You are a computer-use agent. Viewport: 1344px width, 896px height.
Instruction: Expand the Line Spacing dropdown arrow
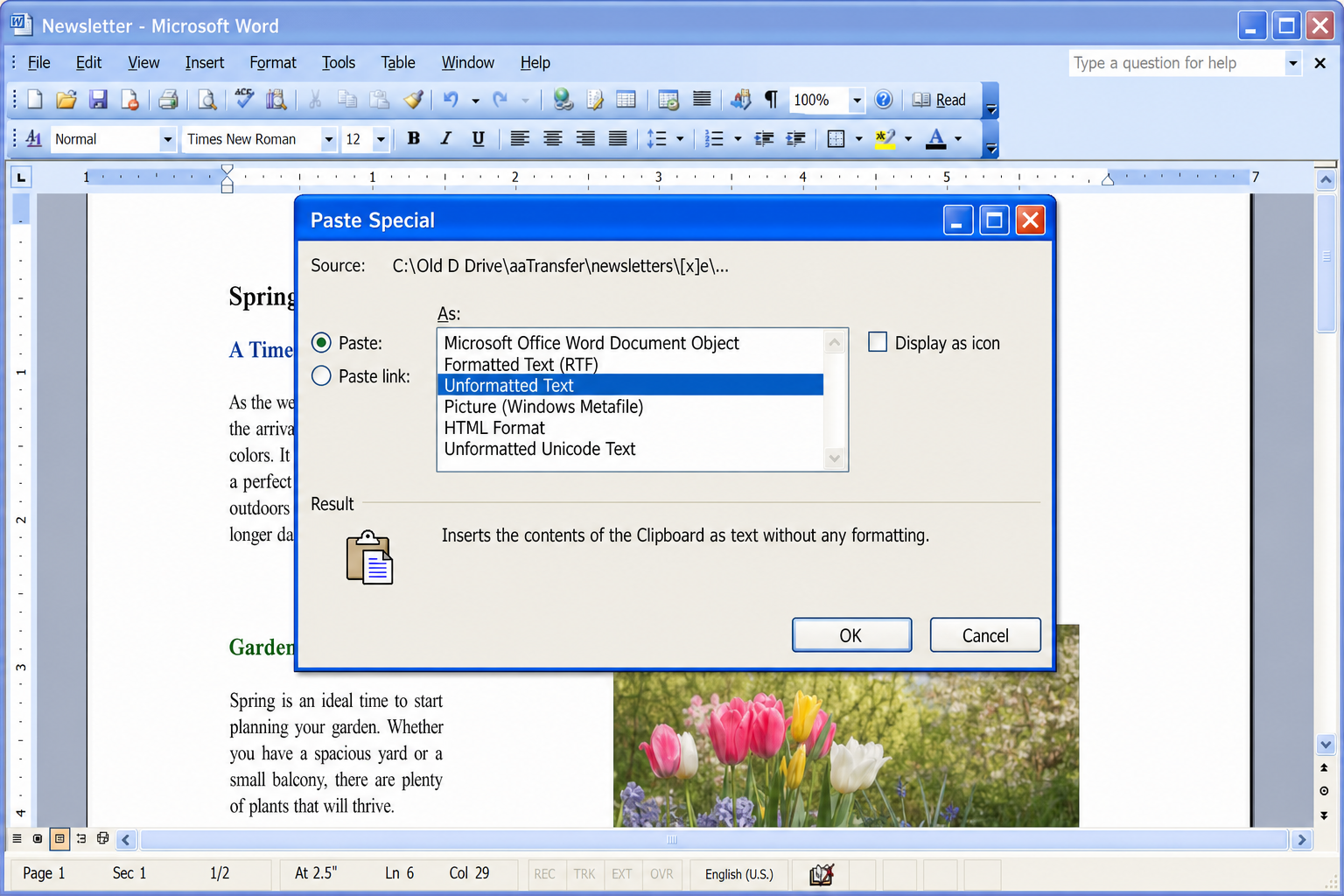pos(680,138)
